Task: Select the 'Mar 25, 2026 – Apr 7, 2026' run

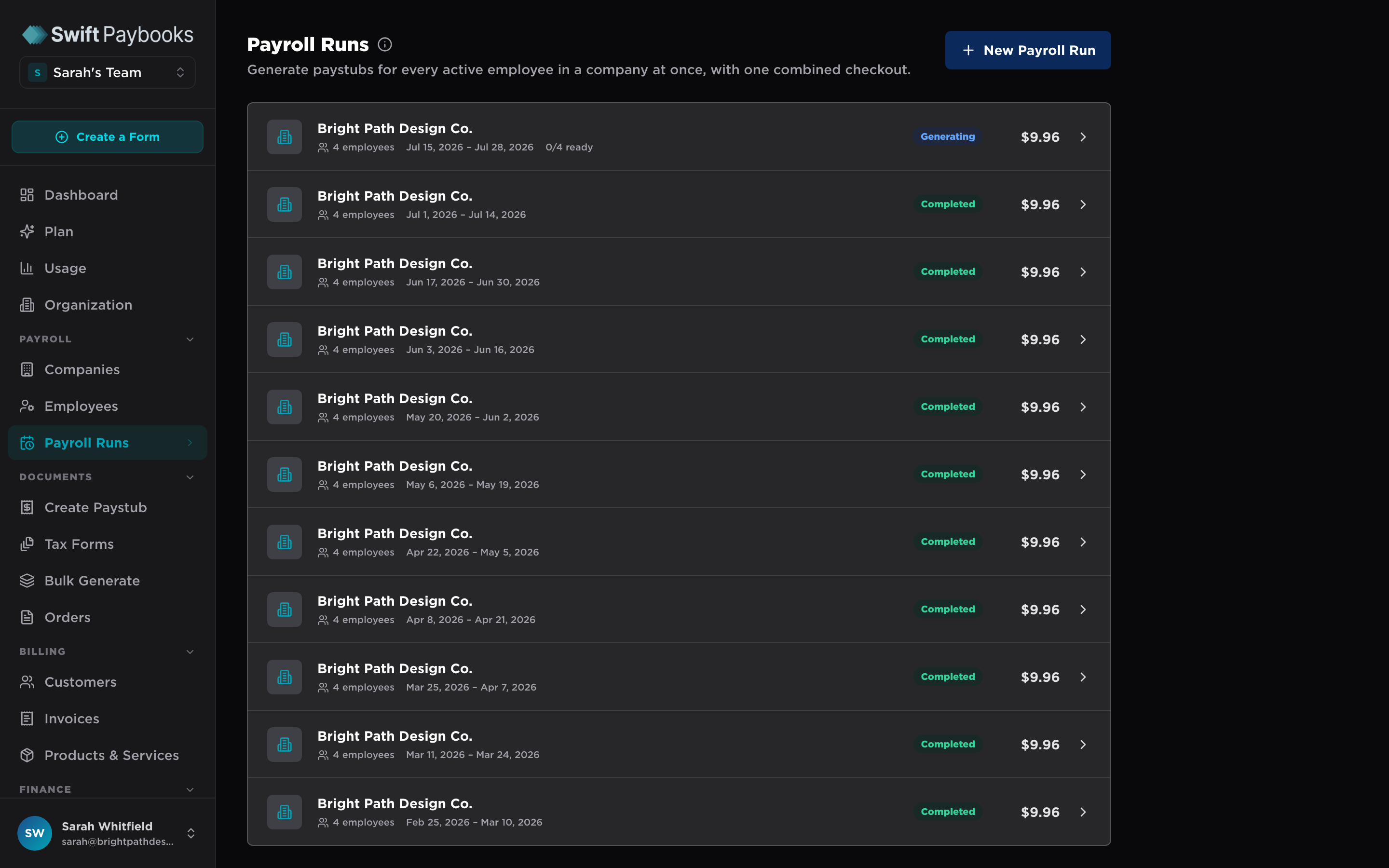Action: [x=679, y=677]
